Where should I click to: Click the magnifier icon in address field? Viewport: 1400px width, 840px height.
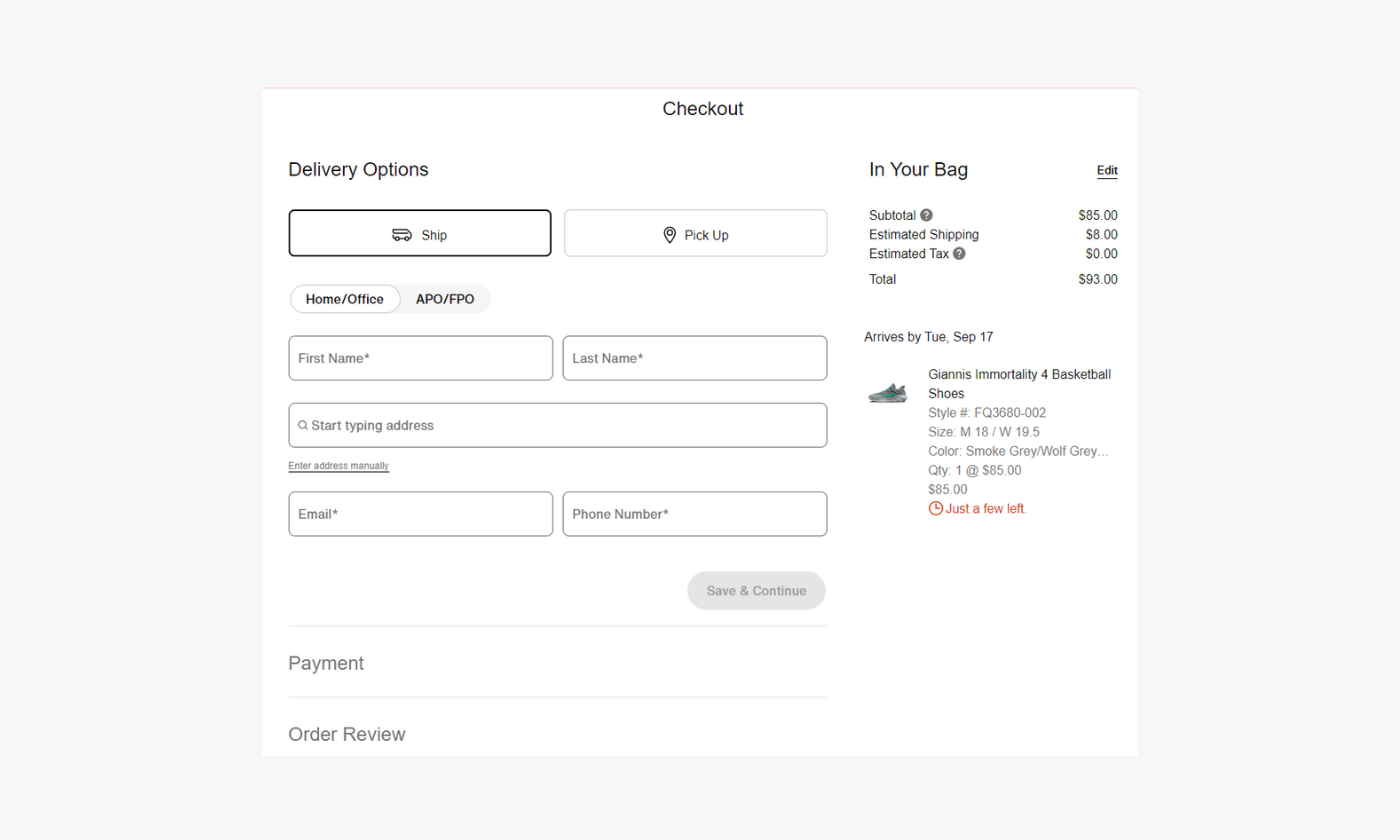click(x=302, y=425)
